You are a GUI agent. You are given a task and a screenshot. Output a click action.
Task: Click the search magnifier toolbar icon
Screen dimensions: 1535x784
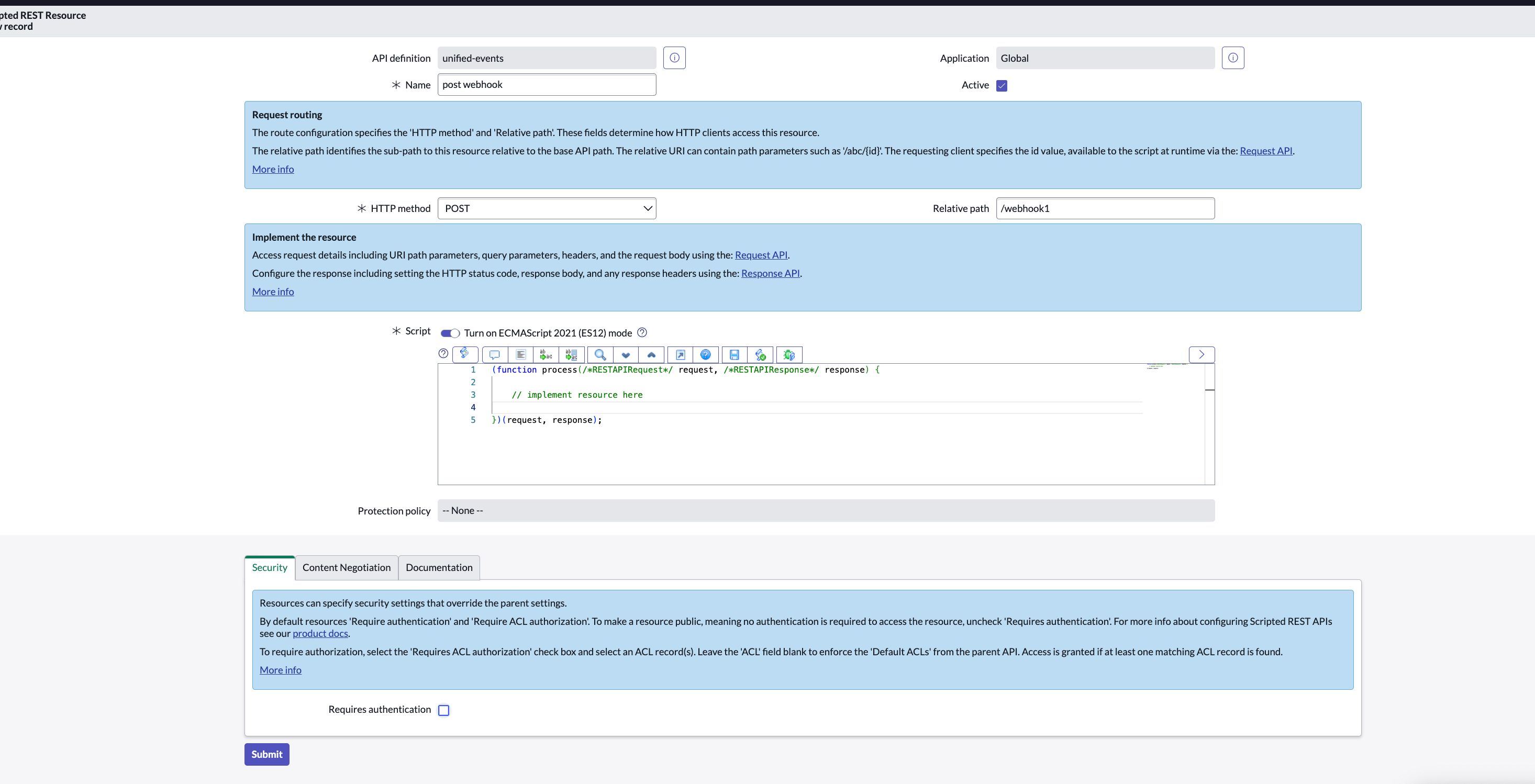point(600,355)
